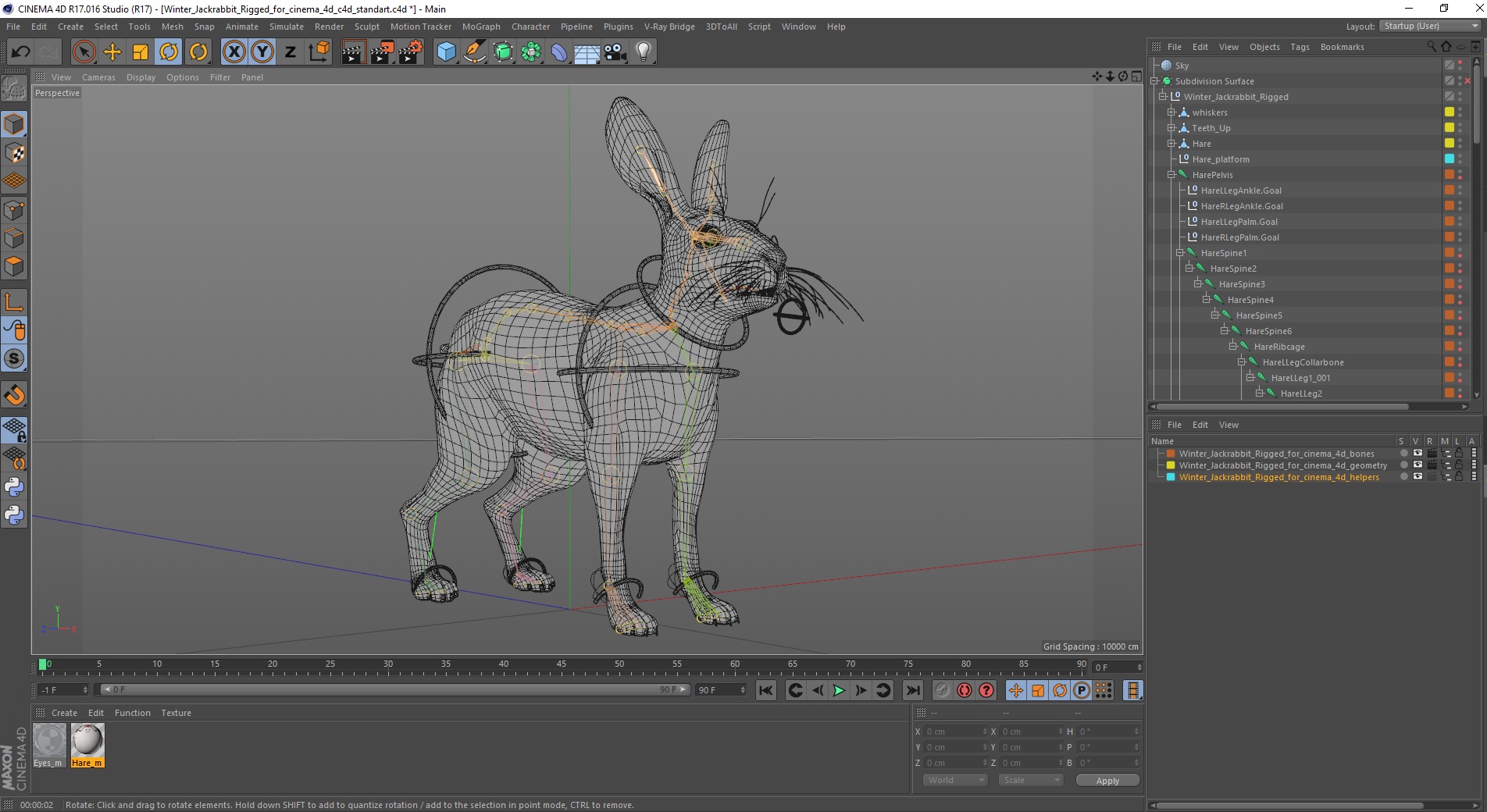Image resolution: width=1487 pixels, height=812 pixels.
Task: Expand the Hare object
Action: tap(1171, 144)
